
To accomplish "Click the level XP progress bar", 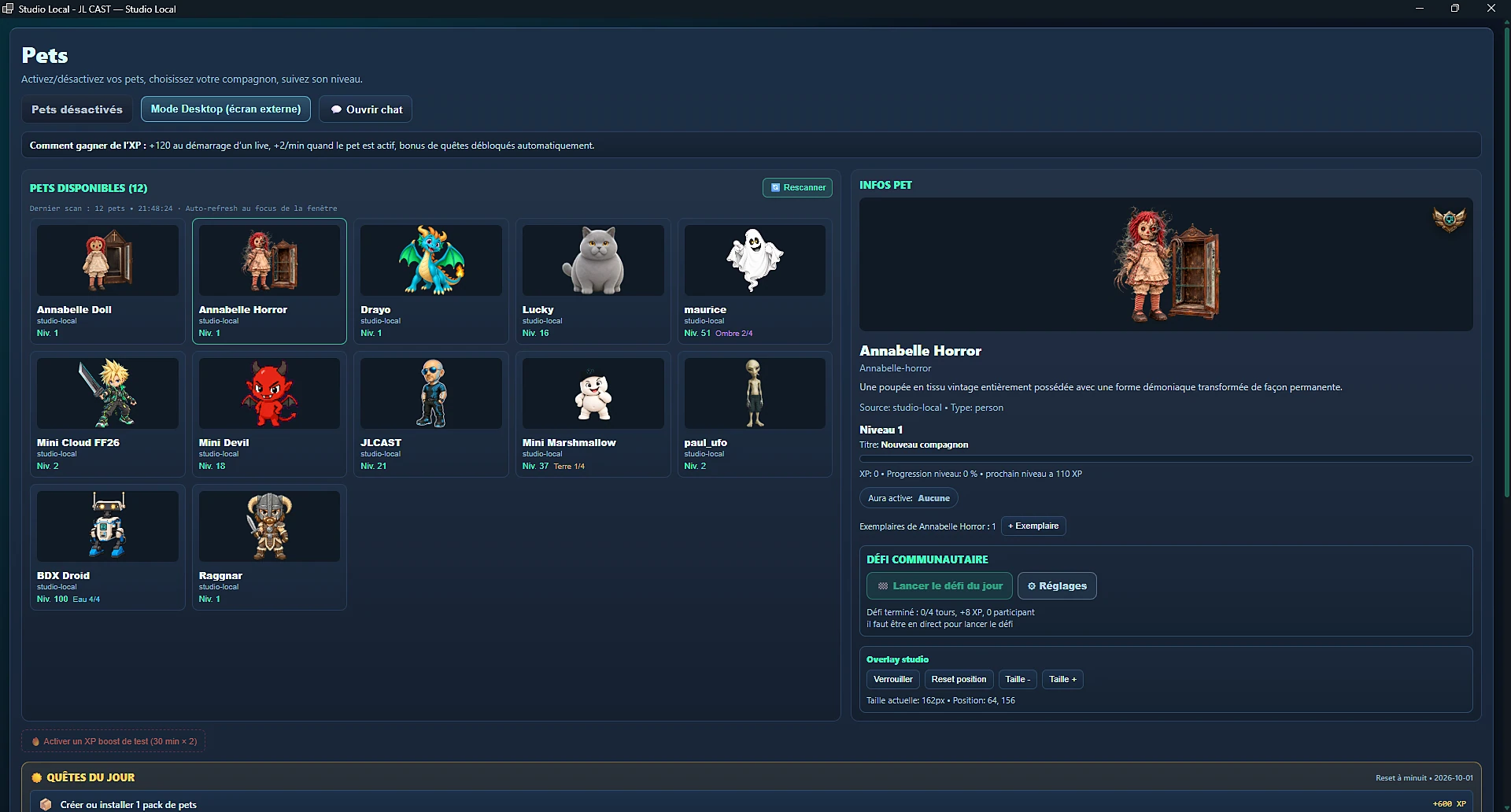I will tap(1166, 459).
